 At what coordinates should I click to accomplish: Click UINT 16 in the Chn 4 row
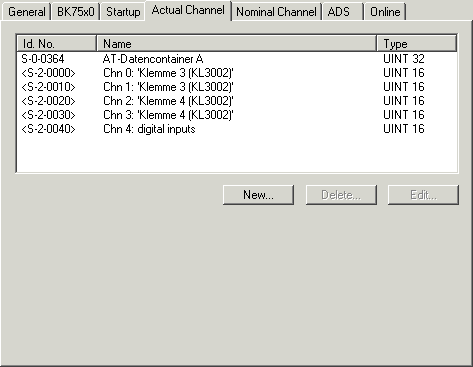(404, 129)
